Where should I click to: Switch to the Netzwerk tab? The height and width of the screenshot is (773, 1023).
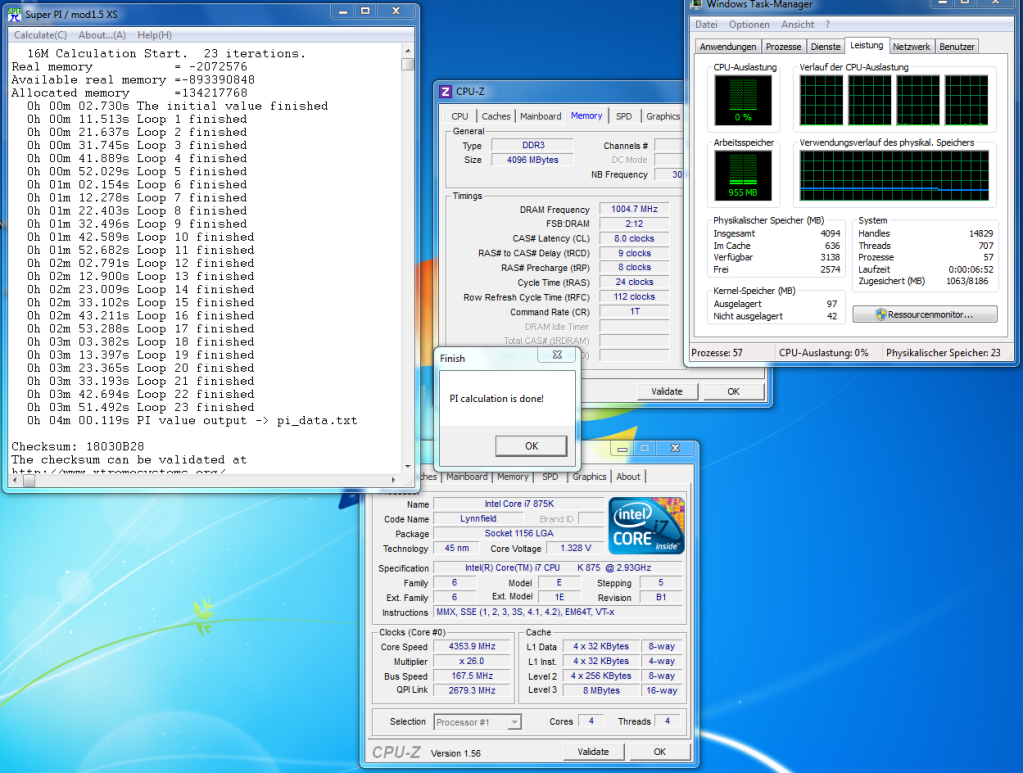(911, 47)
